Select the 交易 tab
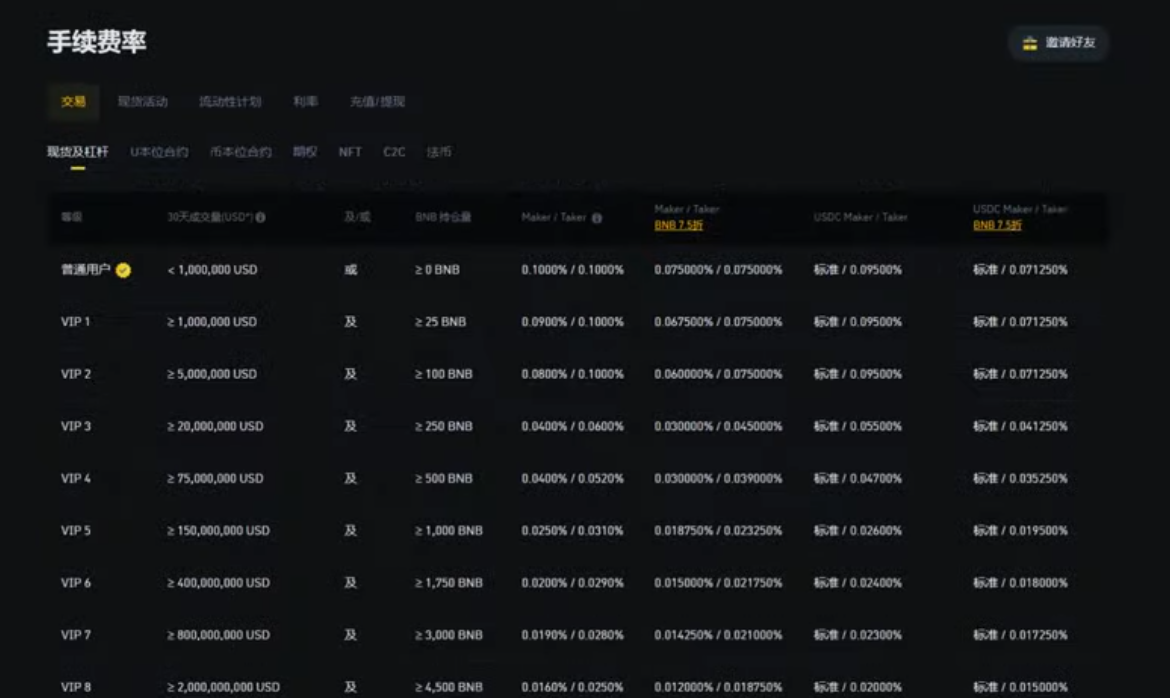The image size is (1170, 698). click(73, 102)
